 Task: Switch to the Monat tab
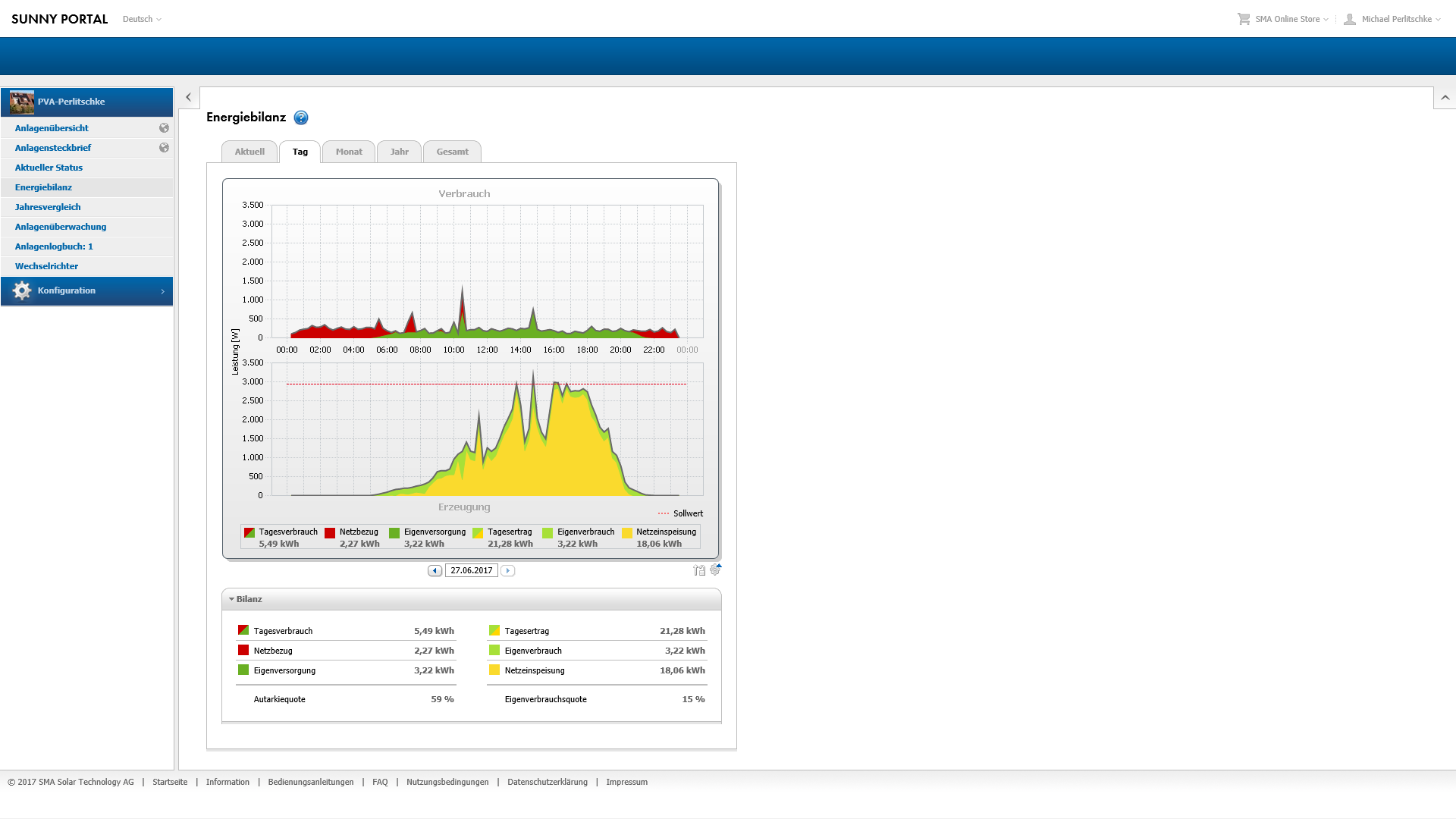coord(349,152)
